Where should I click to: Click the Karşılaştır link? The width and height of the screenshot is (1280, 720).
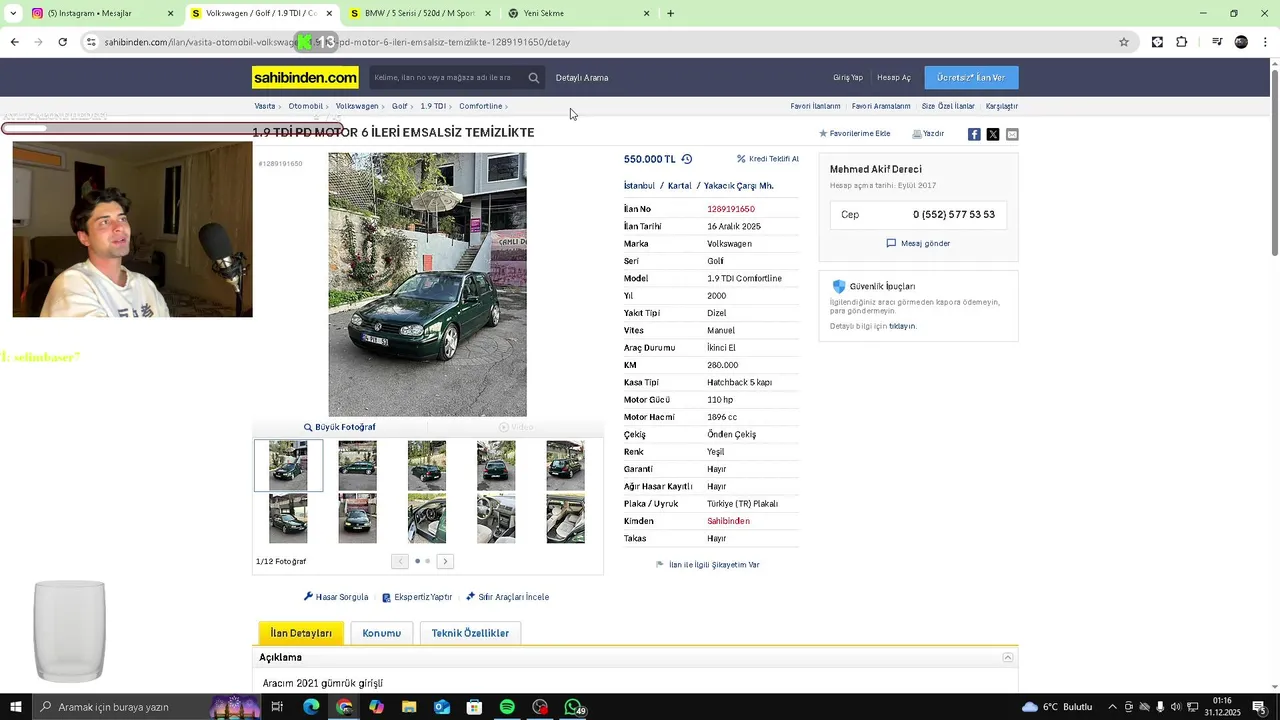coord(1002,106)
